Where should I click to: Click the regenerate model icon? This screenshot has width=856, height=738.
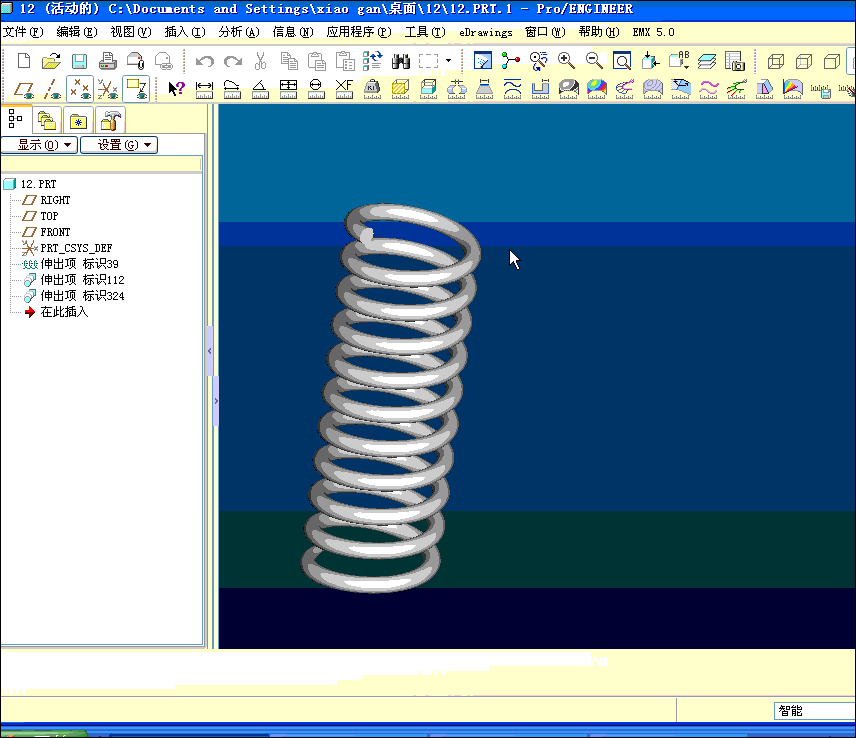tap(373, 61)
